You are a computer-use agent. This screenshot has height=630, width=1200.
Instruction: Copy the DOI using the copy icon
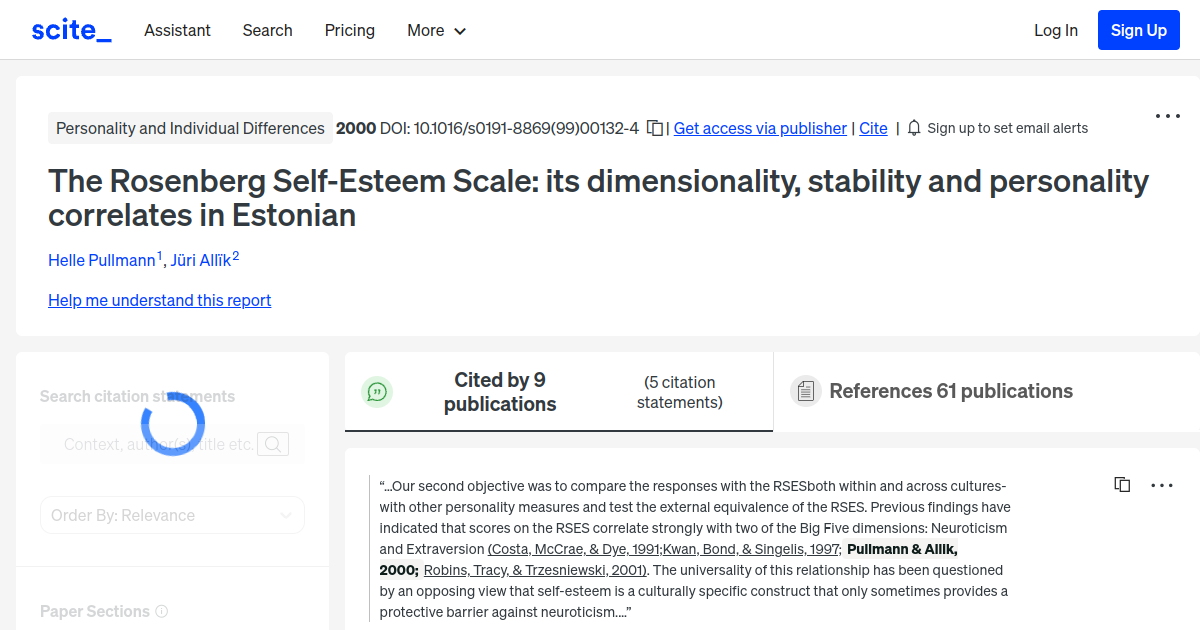tap(653, 128)
